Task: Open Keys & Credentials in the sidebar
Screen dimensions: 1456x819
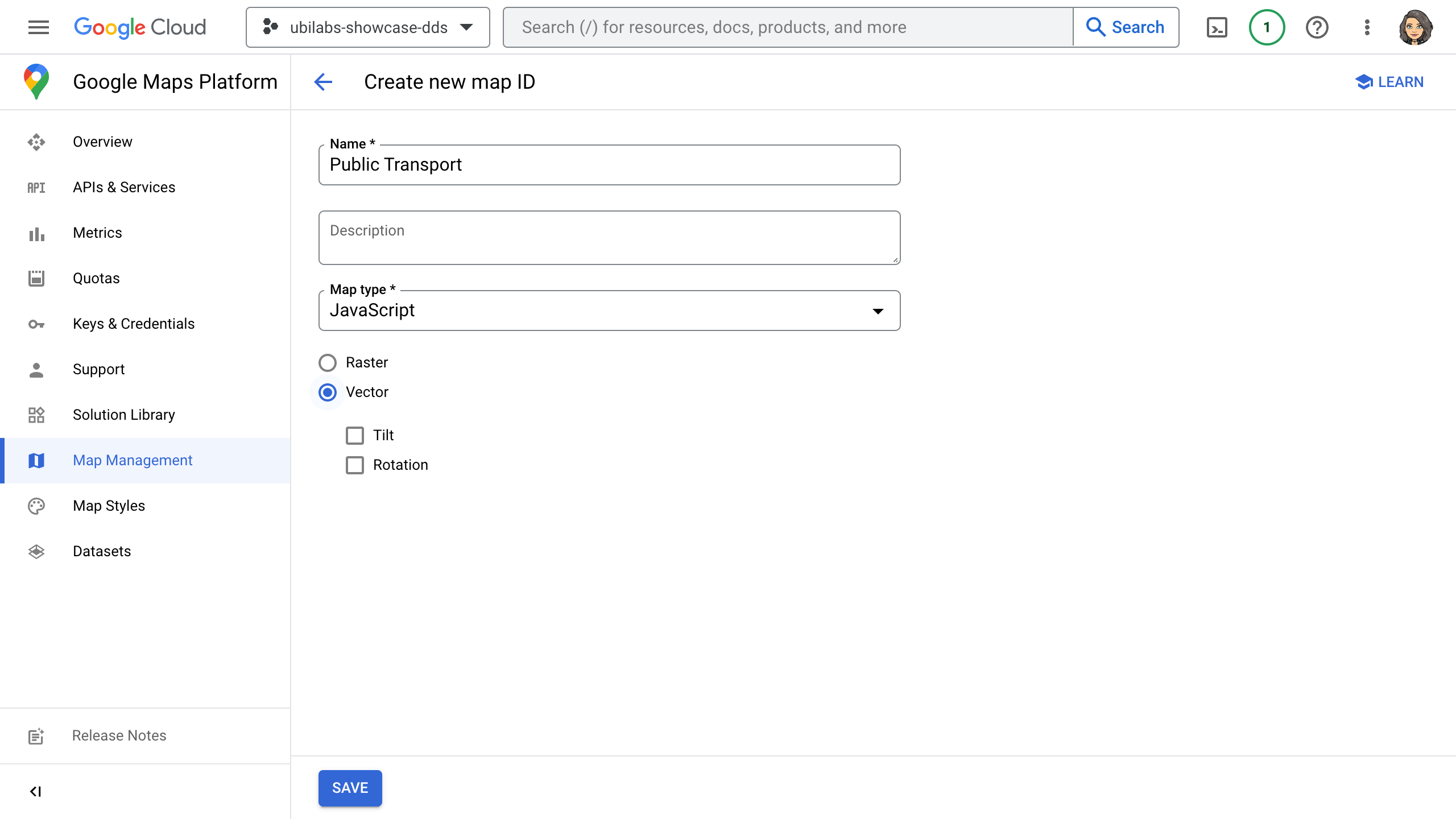Action: tap(145, 324)
